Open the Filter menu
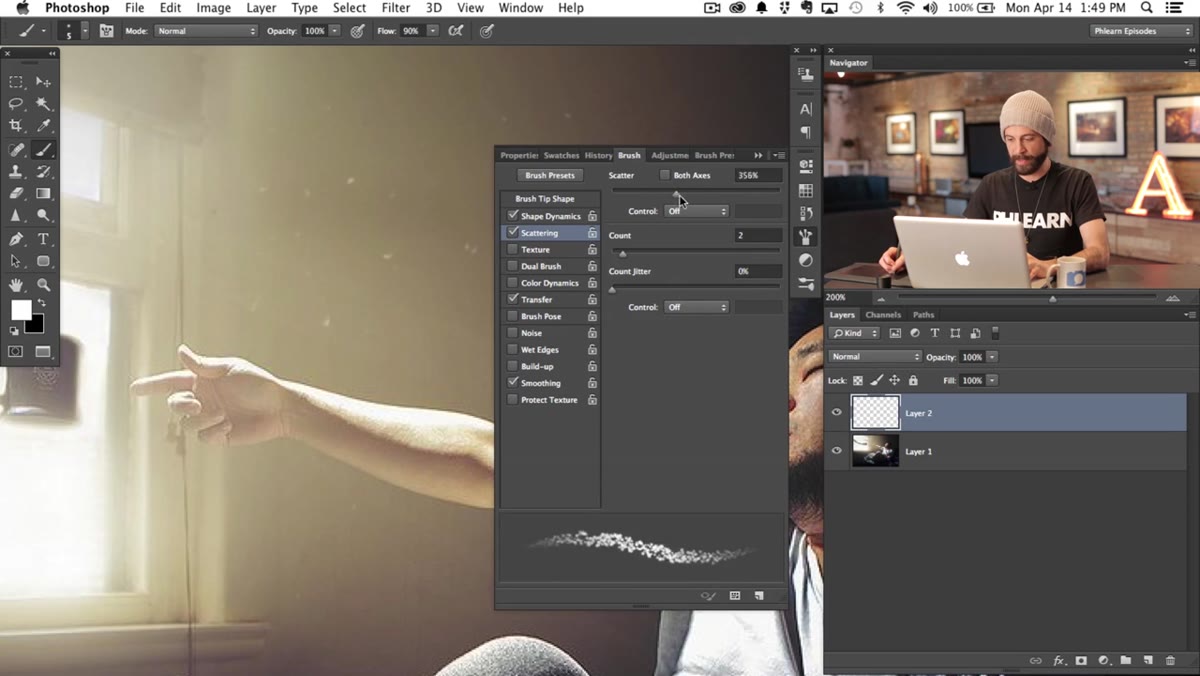The image size is (1200, 676). (x=396, y=8)
